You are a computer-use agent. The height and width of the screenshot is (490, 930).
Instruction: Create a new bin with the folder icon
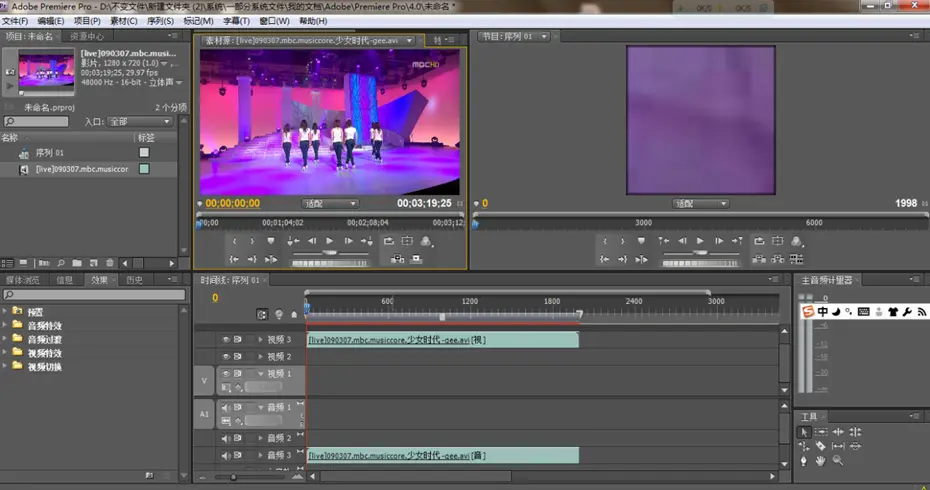pos(77,263)
